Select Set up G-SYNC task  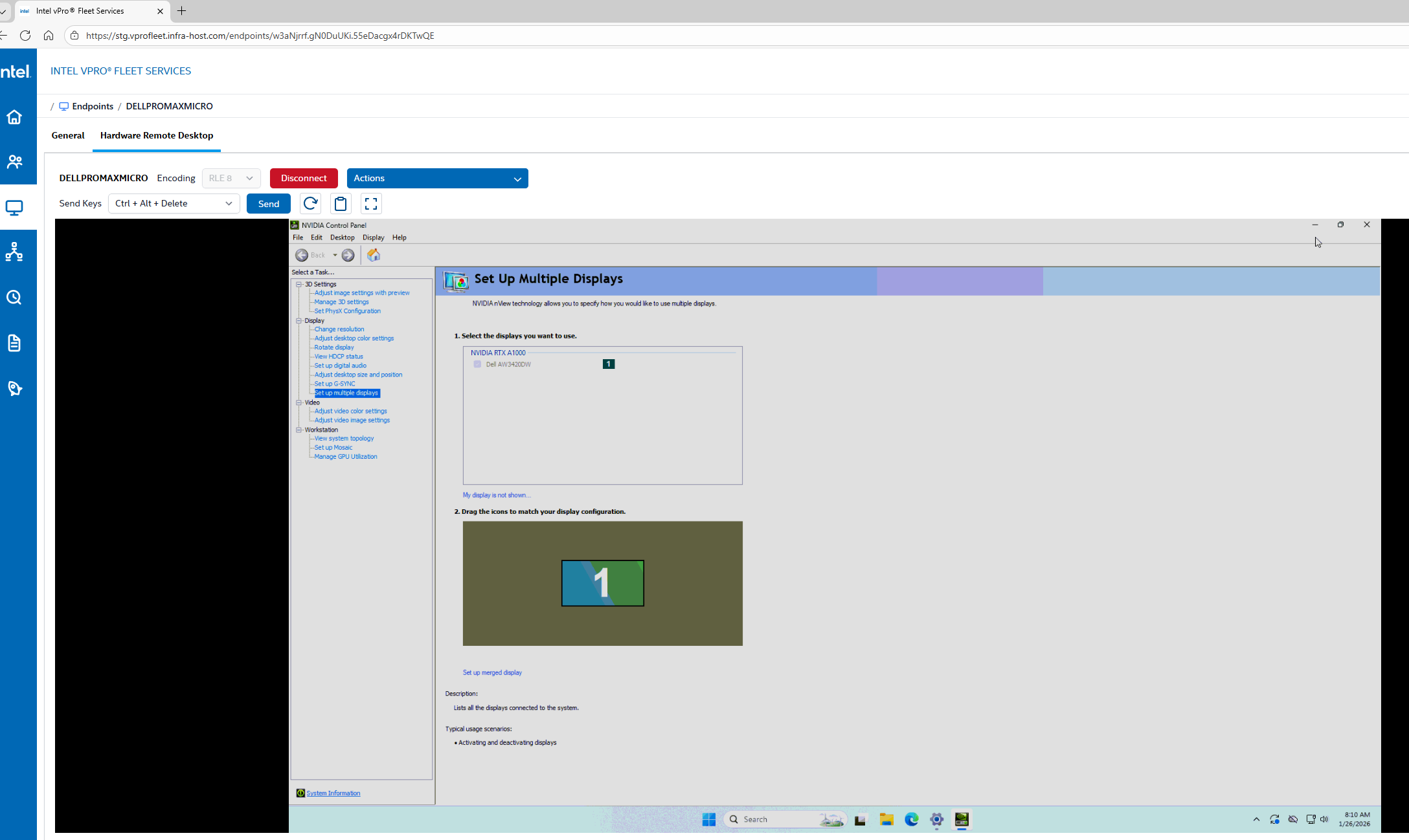click(x=335, y=384)
